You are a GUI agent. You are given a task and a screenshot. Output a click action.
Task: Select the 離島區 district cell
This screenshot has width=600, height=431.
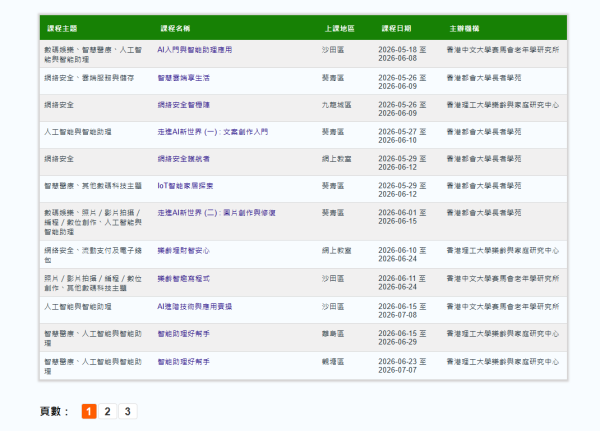[x=333, y=334]
